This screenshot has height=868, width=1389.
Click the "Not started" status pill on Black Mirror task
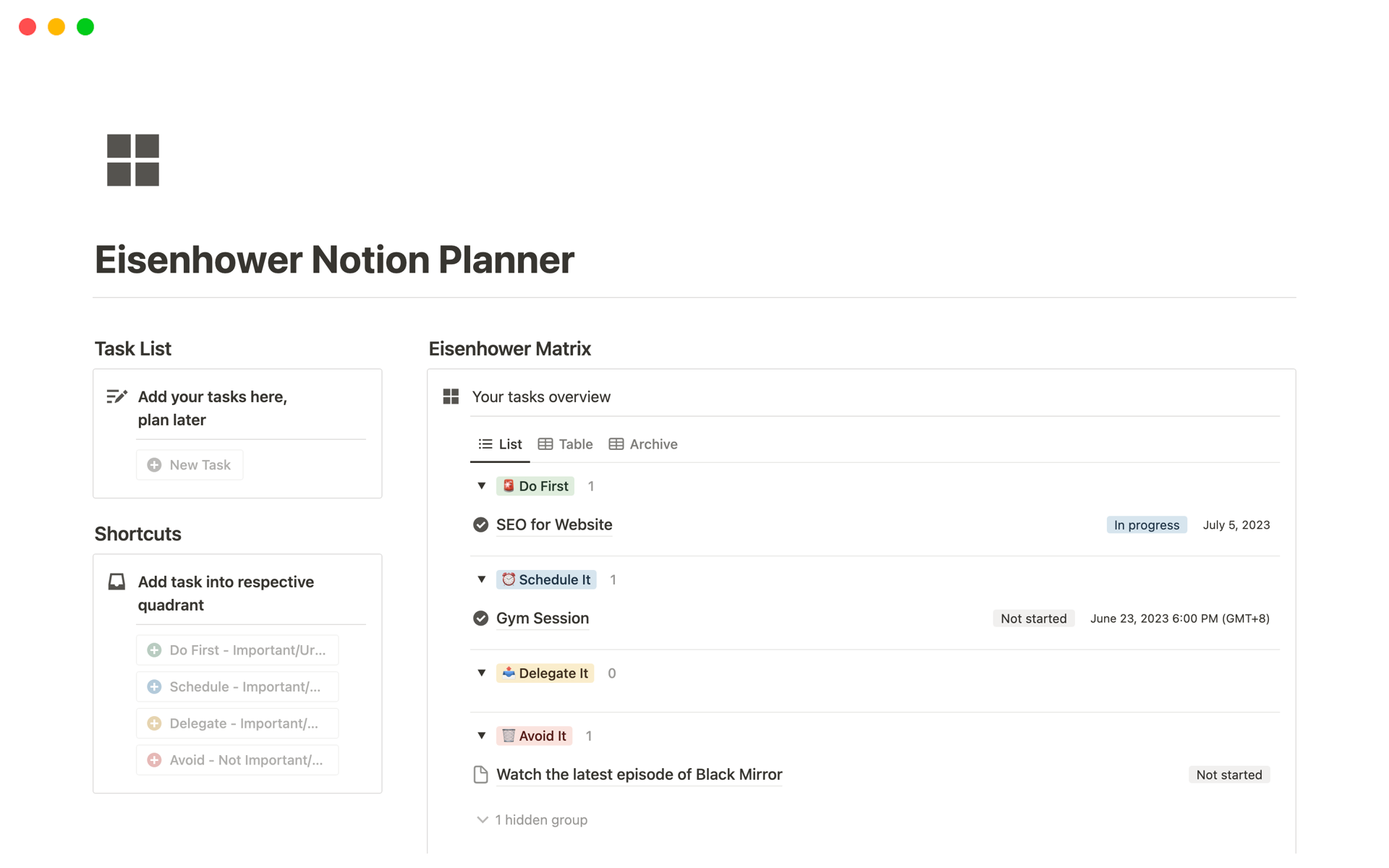tap(1229, 774)
